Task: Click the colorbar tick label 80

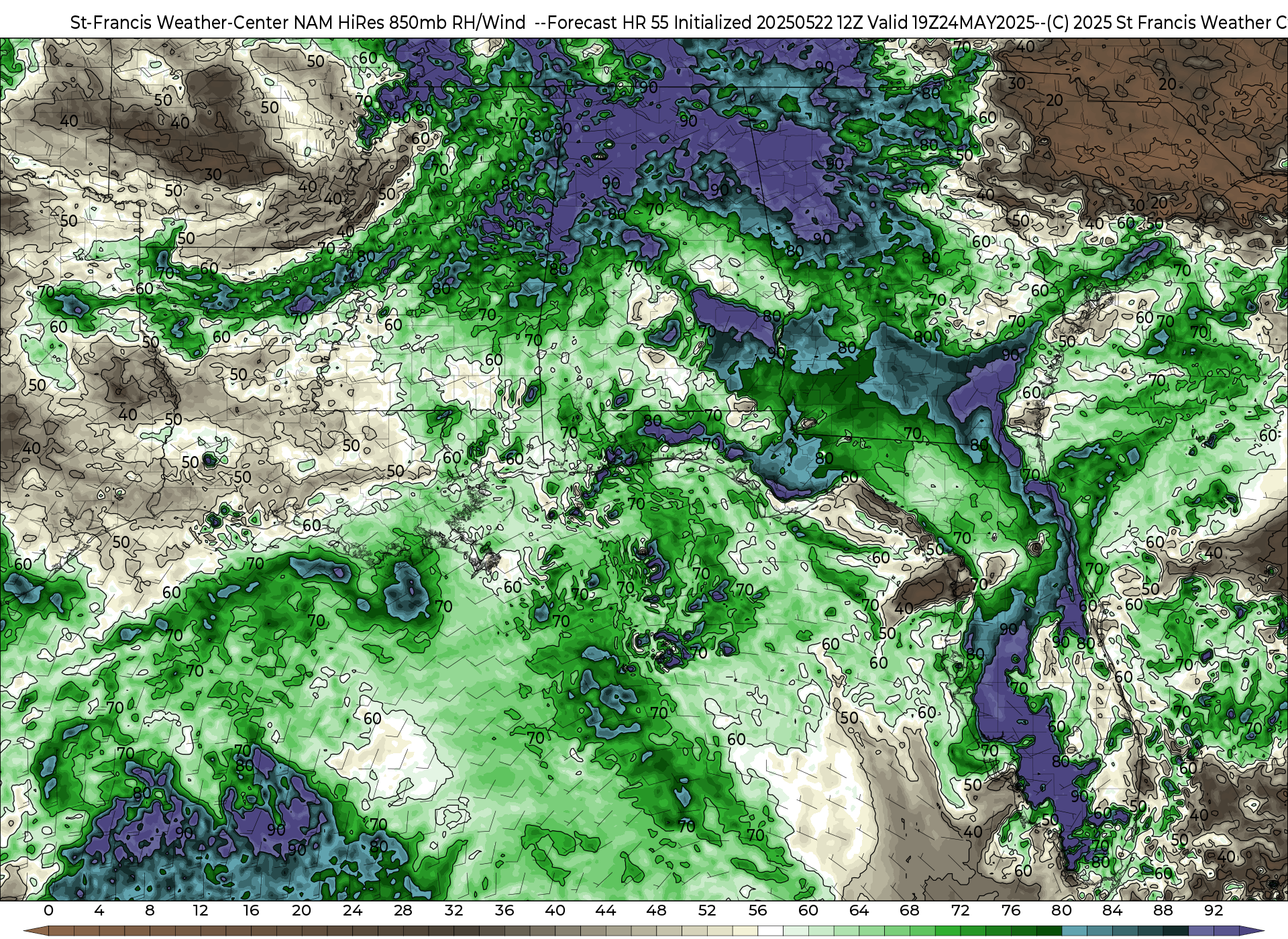Action: [1061, 911]
